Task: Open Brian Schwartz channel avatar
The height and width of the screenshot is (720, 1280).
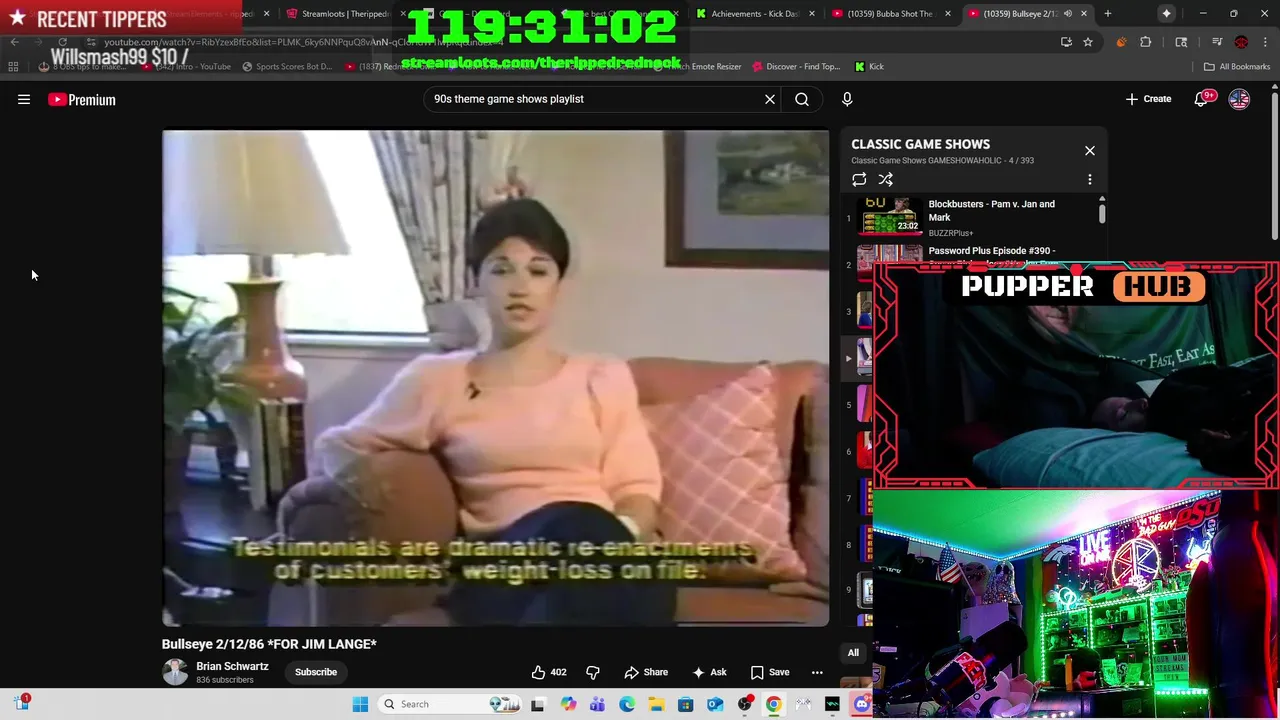Action: pos(175,672)
